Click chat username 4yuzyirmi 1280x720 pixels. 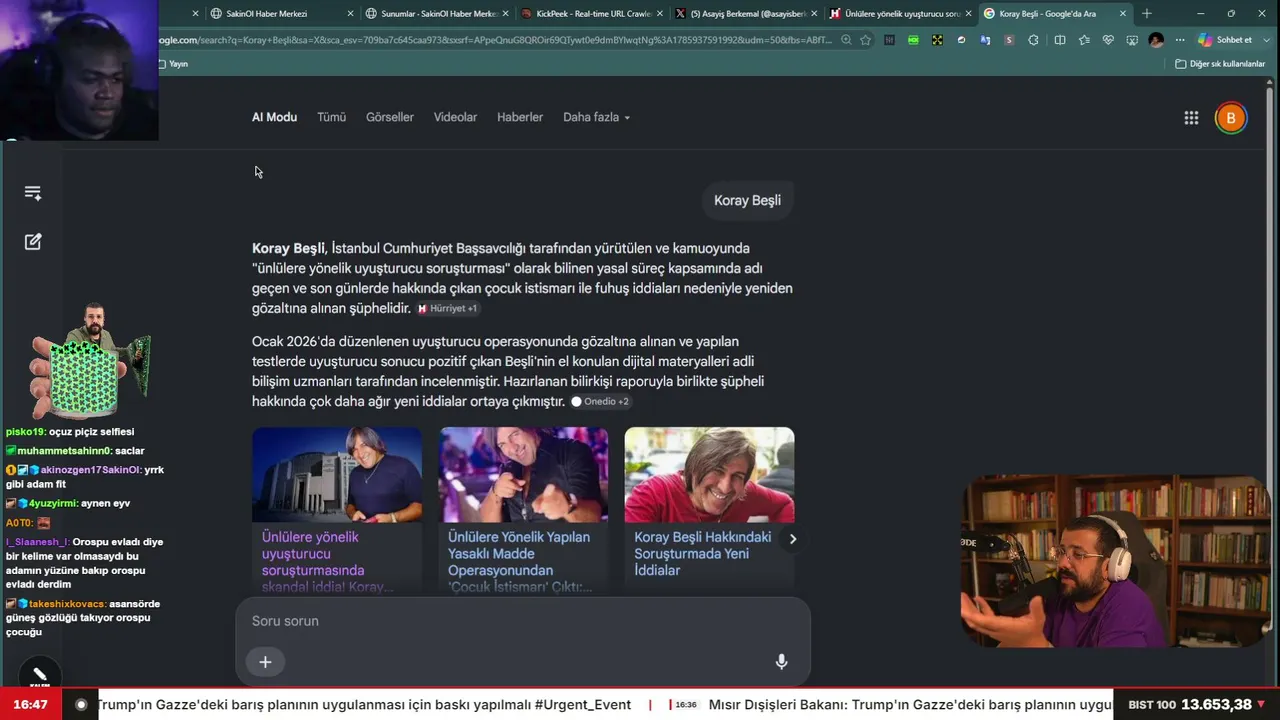[x=52, y=503]
